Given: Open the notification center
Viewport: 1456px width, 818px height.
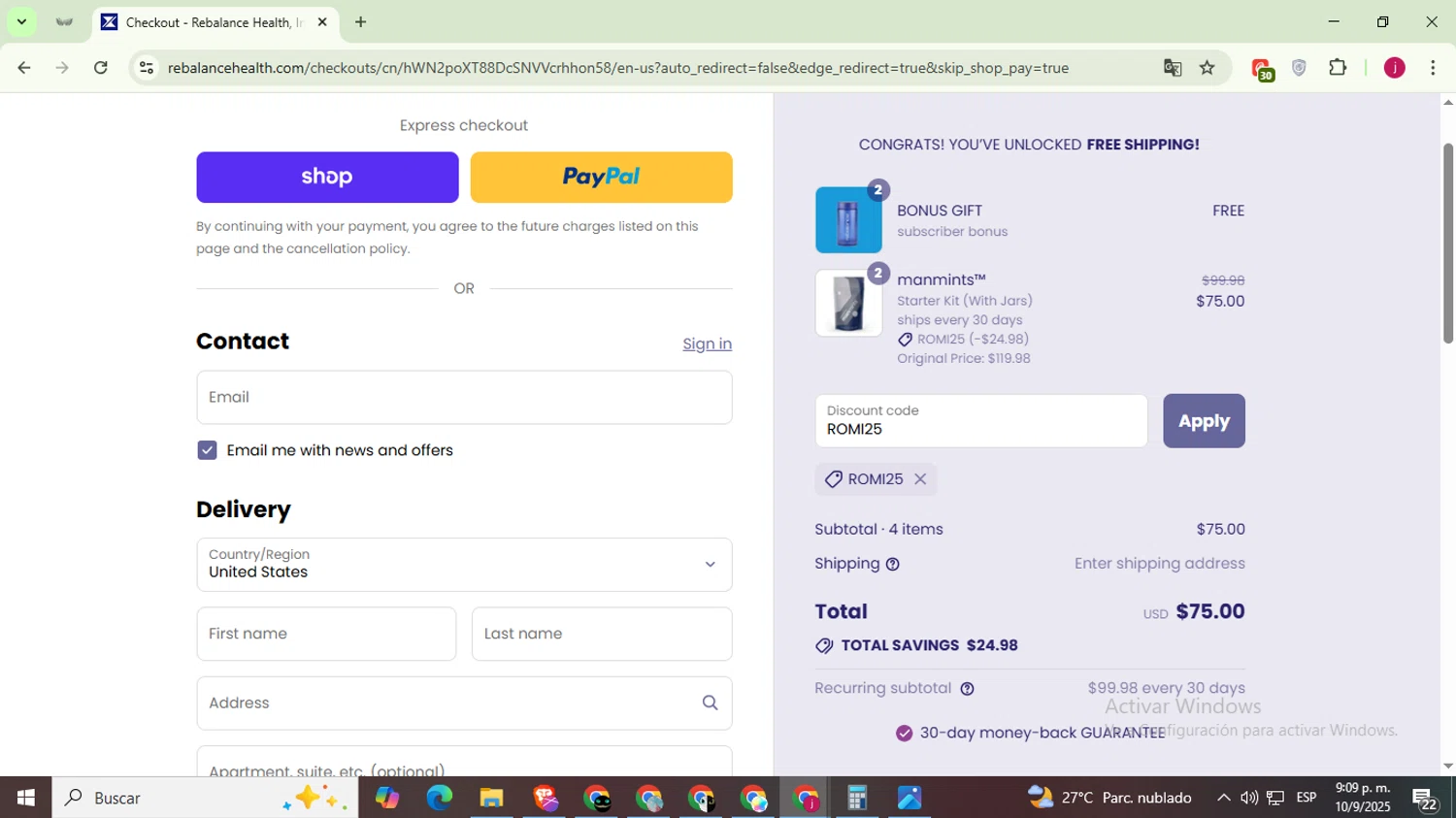Looking at the screenshot, I should (x=1425, y=799).
